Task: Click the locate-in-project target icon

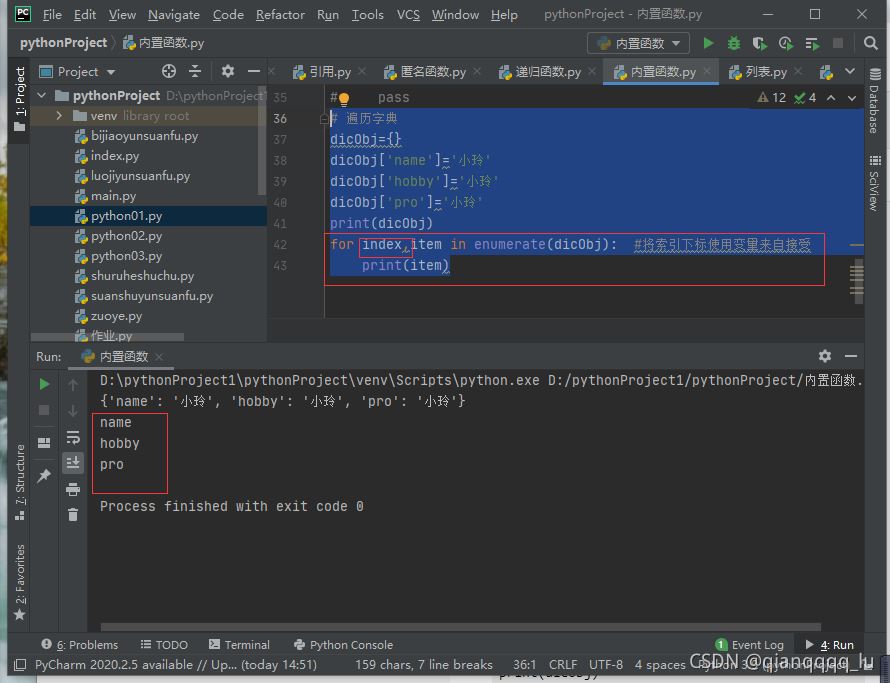Action: tap(169, 72)
